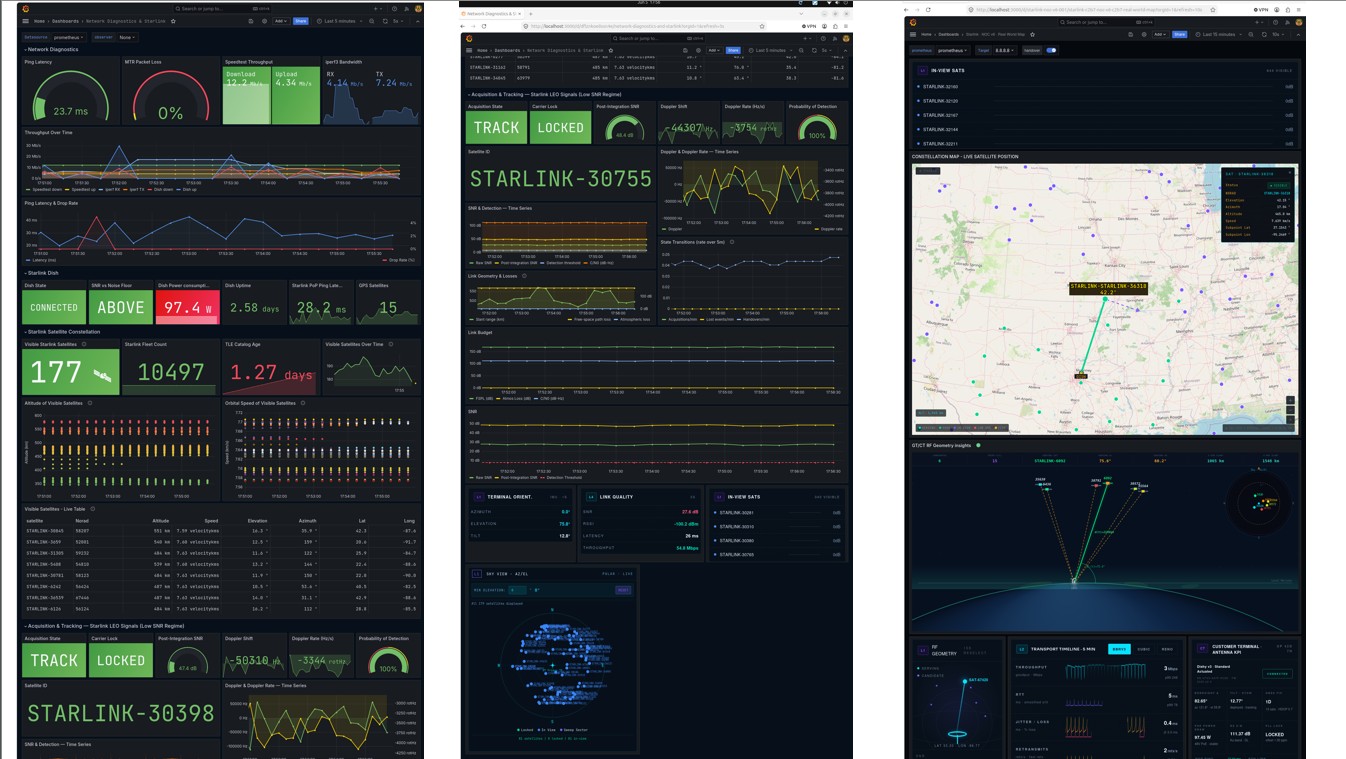
Task: Click browser reload button in right window
Action: [x=929, y=9]
